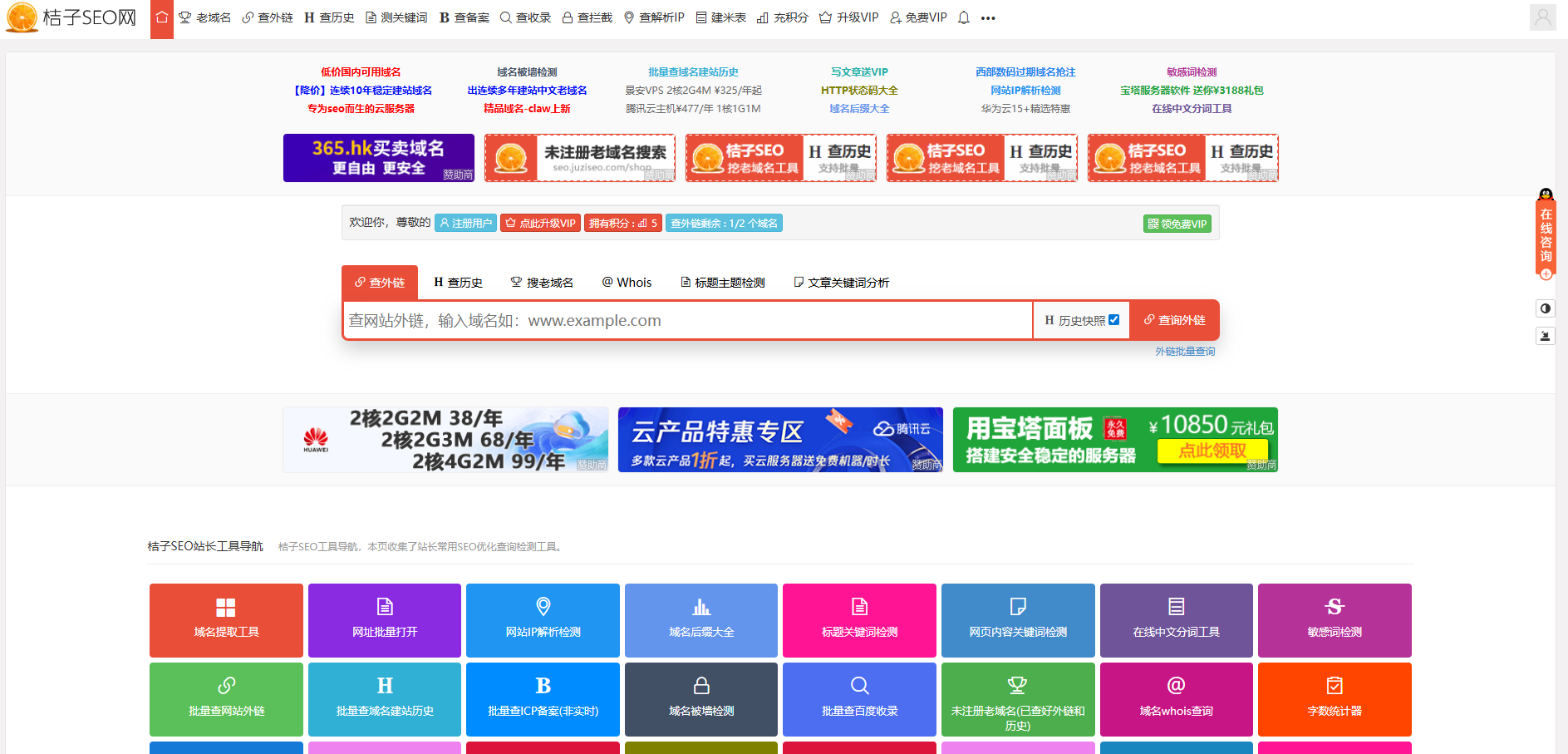Open the 网址批量打开 tile
Screen dimensions: 1568x754
(x=385, y=620)
